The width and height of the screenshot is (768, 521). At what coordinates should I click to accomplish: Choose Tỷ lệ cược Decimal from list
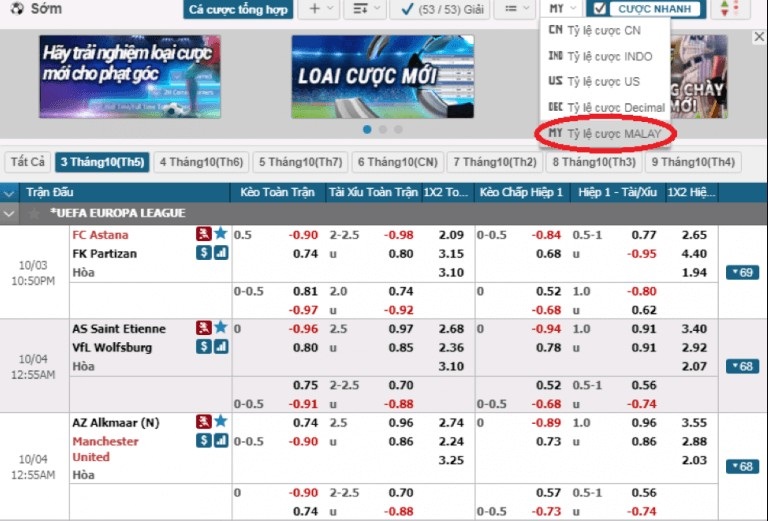[x=605, y=107]
